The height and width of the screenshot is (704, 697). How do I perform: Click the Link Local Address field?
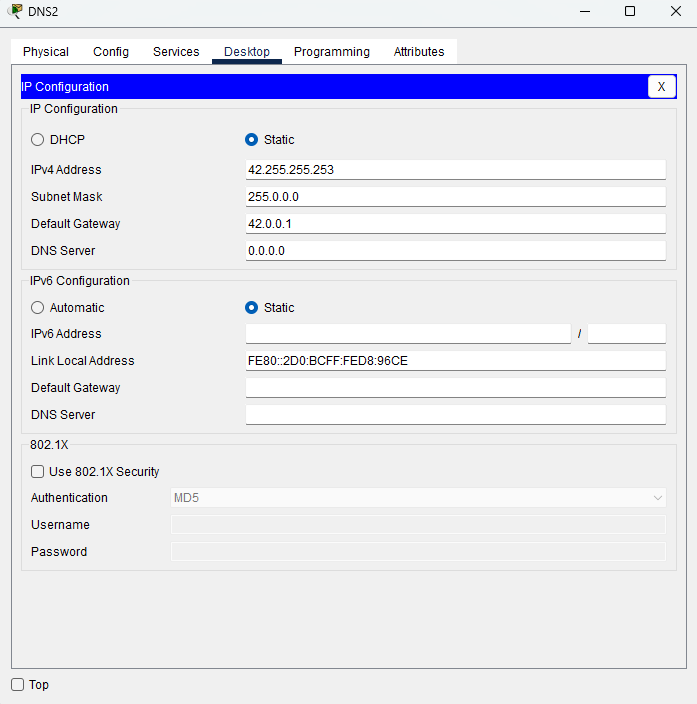coord(455,361)
